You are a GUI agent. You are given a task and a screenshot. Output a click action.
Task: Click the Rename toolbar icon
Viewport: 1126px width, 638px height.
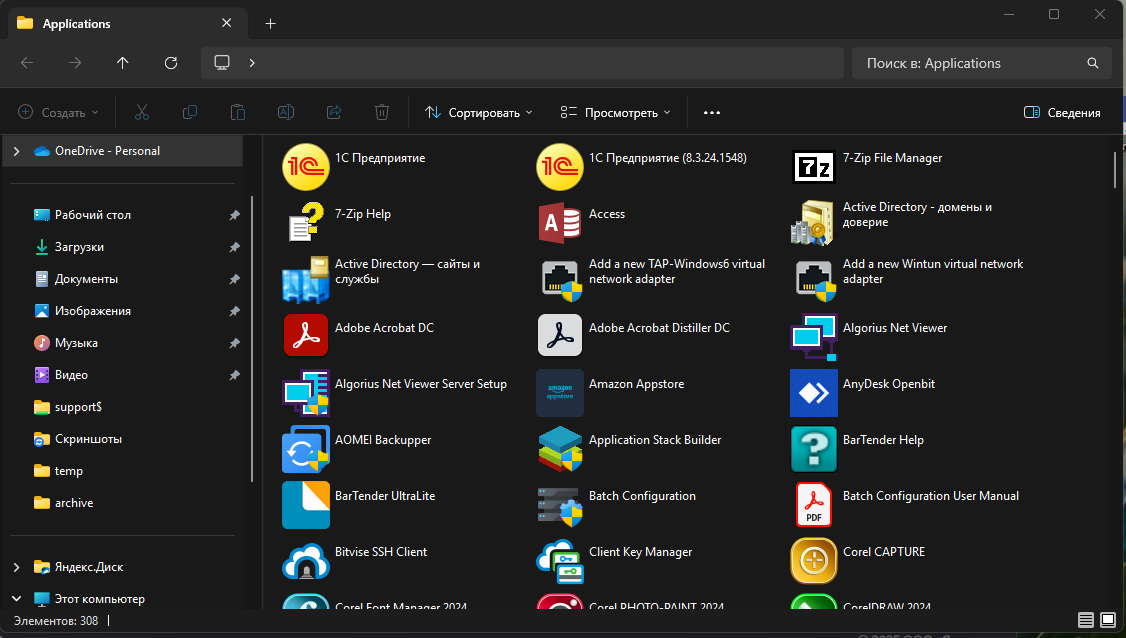[x=286, y=112]
